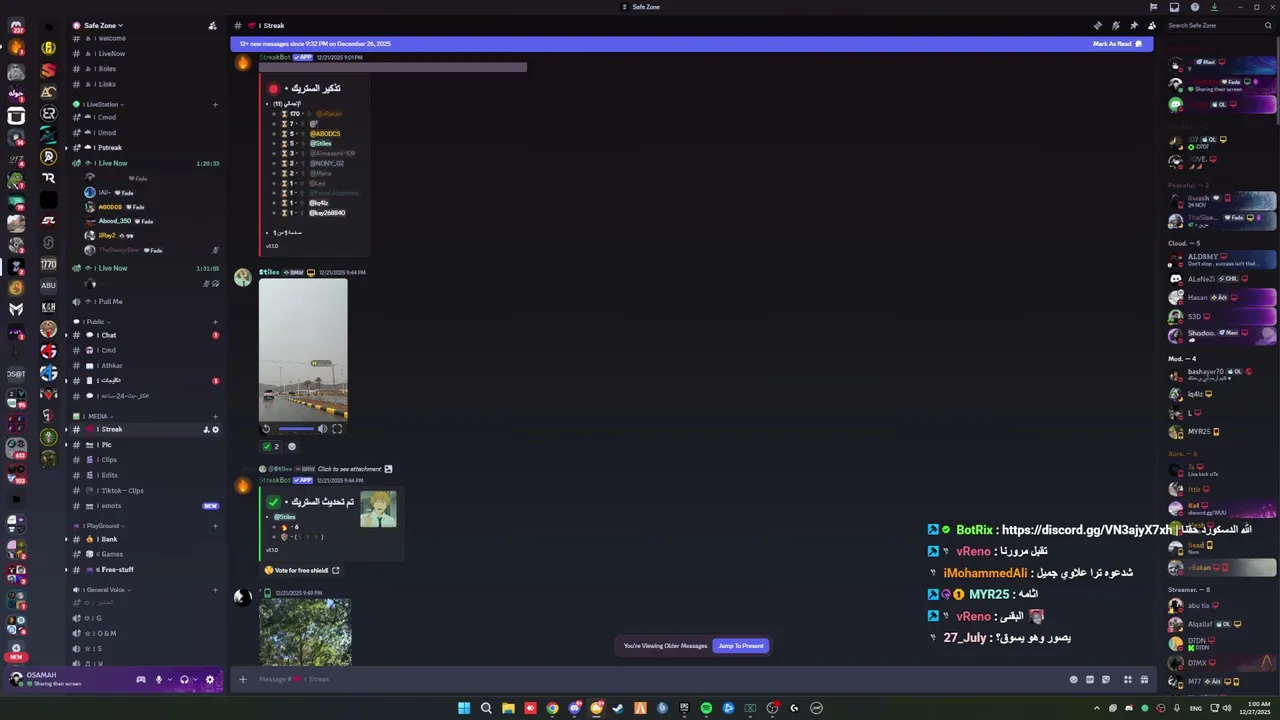Open Windows Start menu
The image size is (1280, 720).
(x=464, y=708)
